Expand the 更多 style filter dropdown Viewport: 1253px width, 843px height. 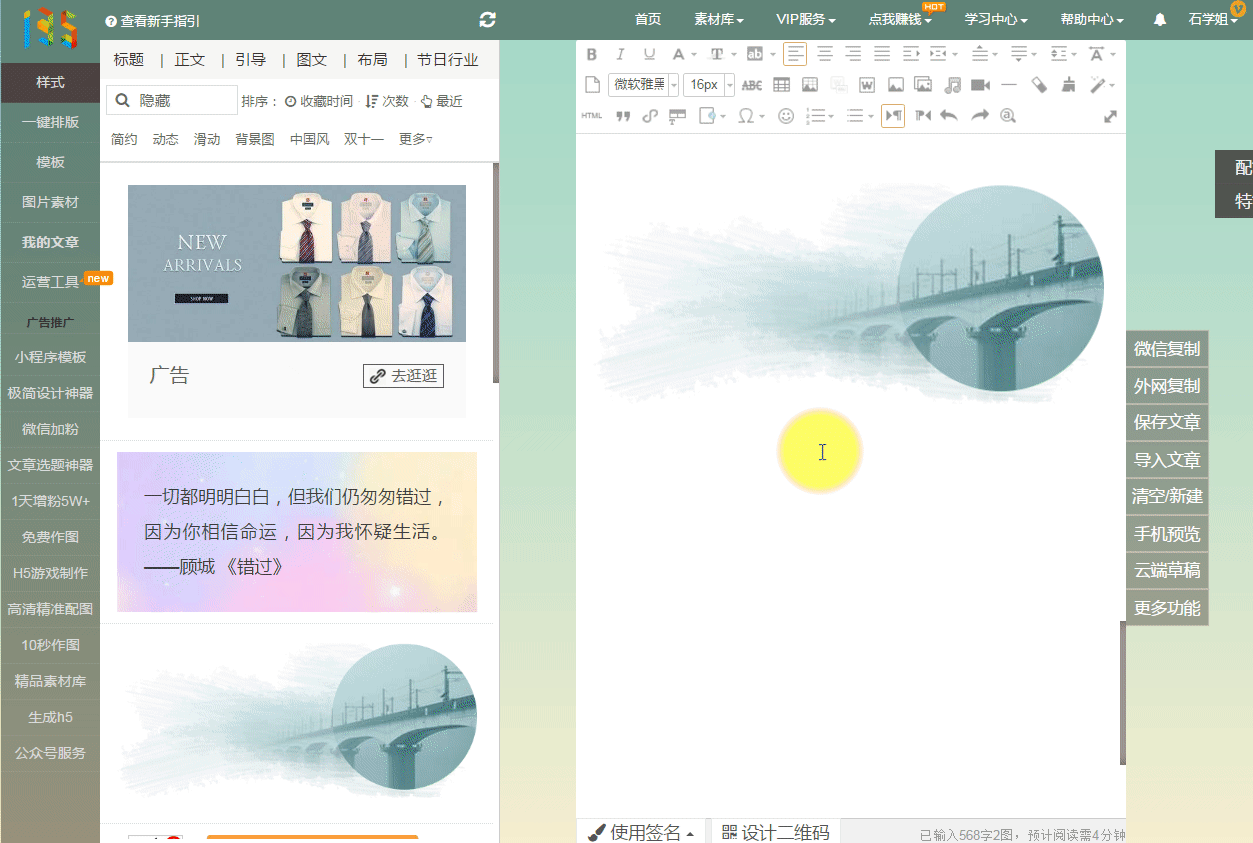415,139
